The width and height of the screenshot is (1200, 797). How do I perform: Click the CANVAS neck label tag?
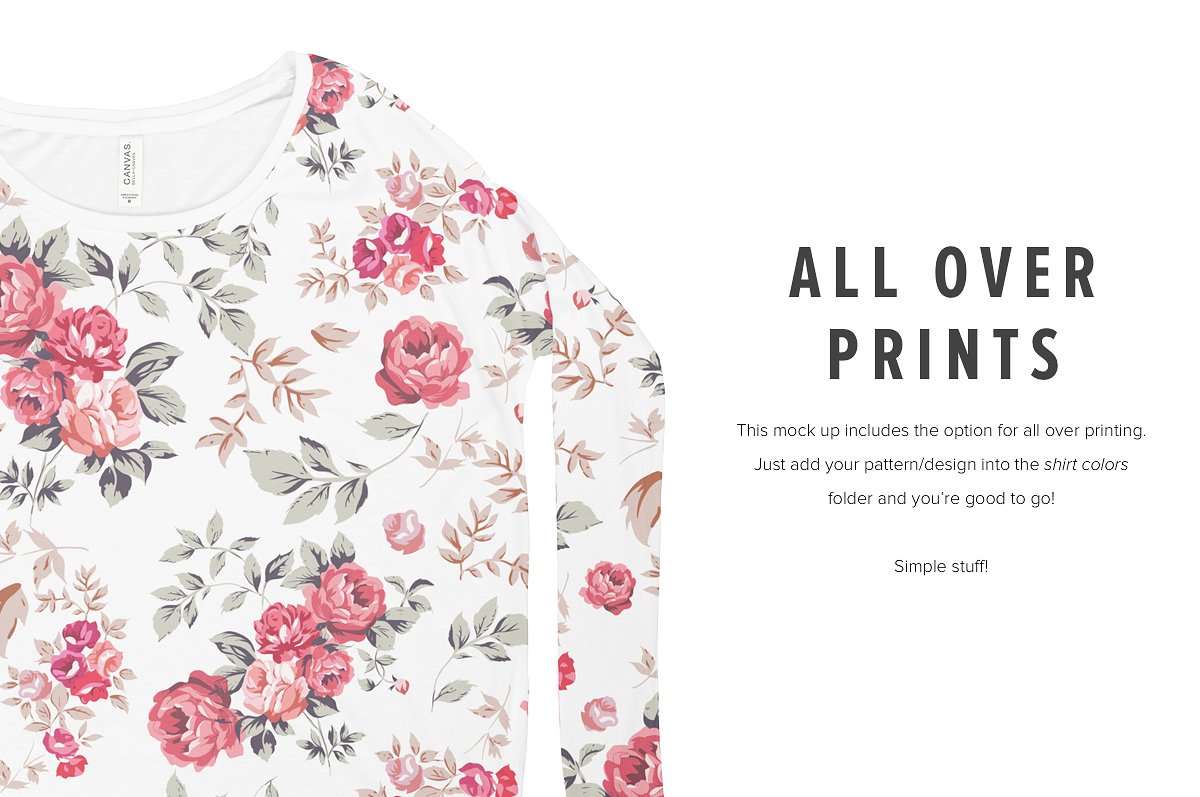click(127, 172)
